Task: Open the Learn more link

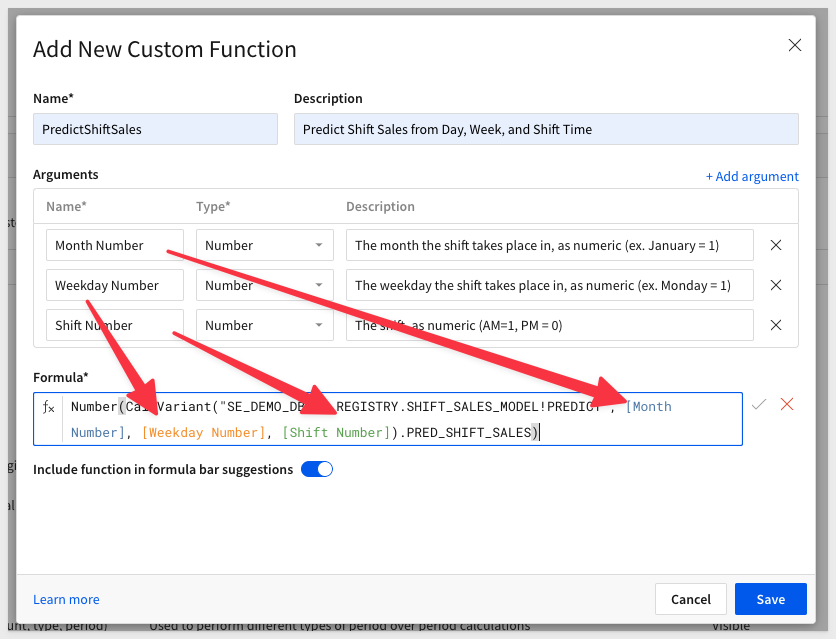Action: coord(66,599)
